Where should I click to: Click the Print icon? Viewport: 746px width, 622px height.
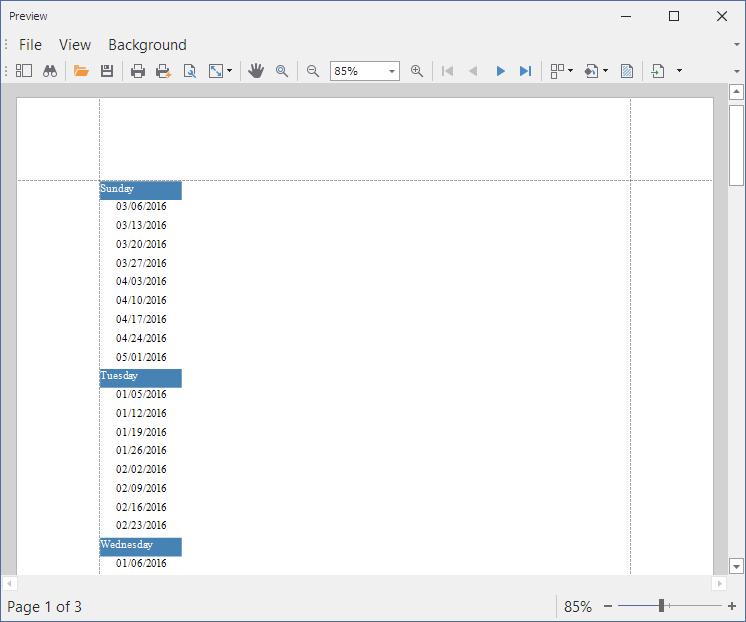click(x=138, y=71)
